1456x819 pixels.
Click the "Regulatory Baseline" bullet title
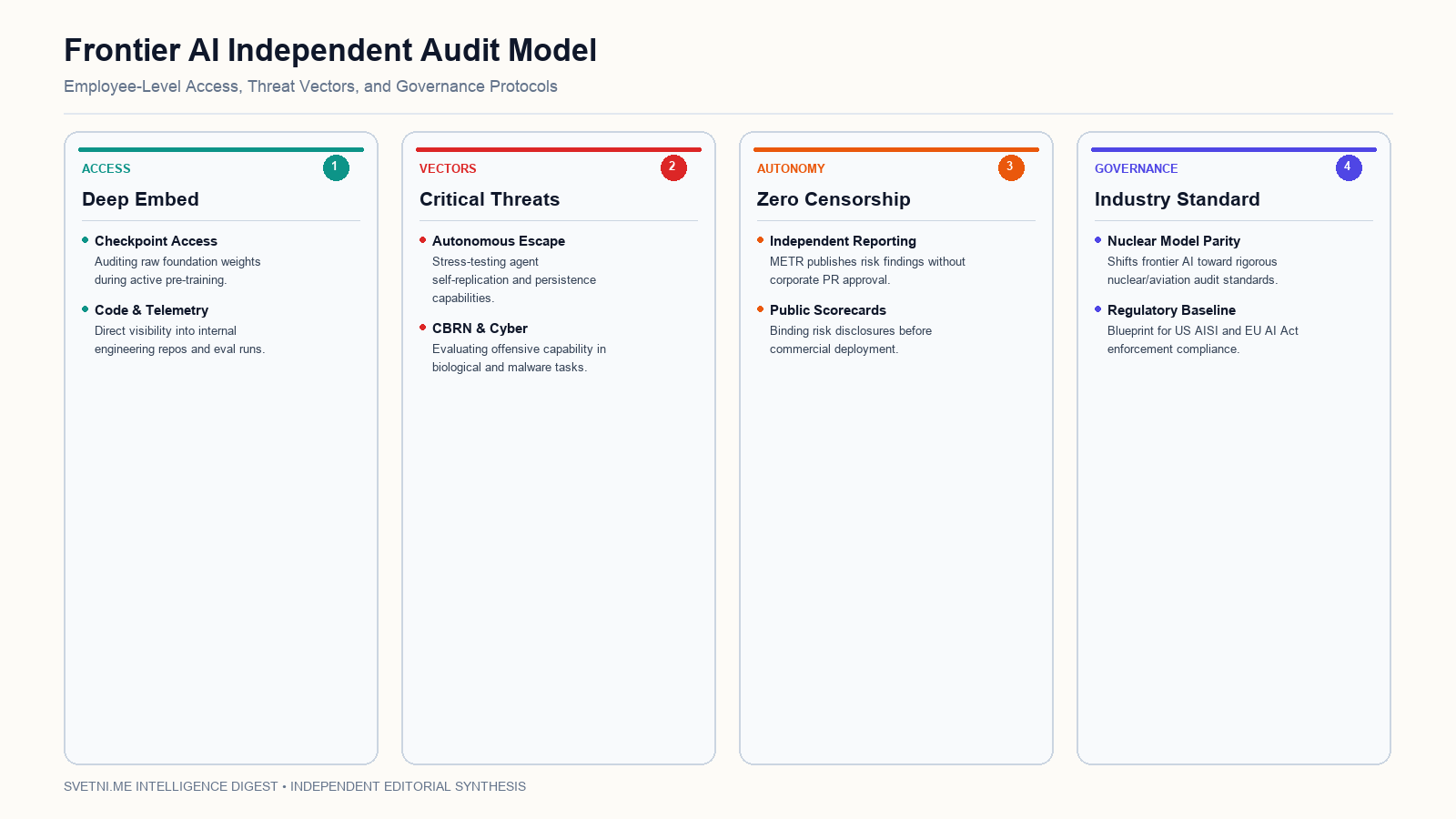pyautogui.click(x=1171, y=310)
